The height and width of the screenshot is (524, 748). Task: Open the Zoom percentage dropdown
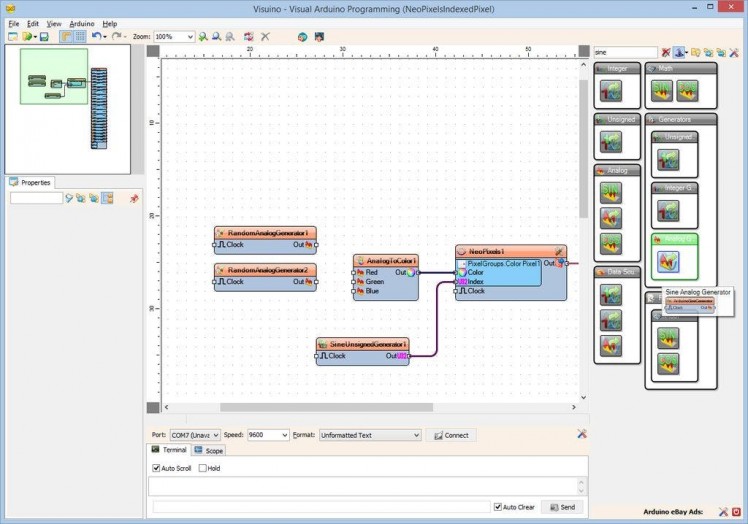[x=190, y=37]
